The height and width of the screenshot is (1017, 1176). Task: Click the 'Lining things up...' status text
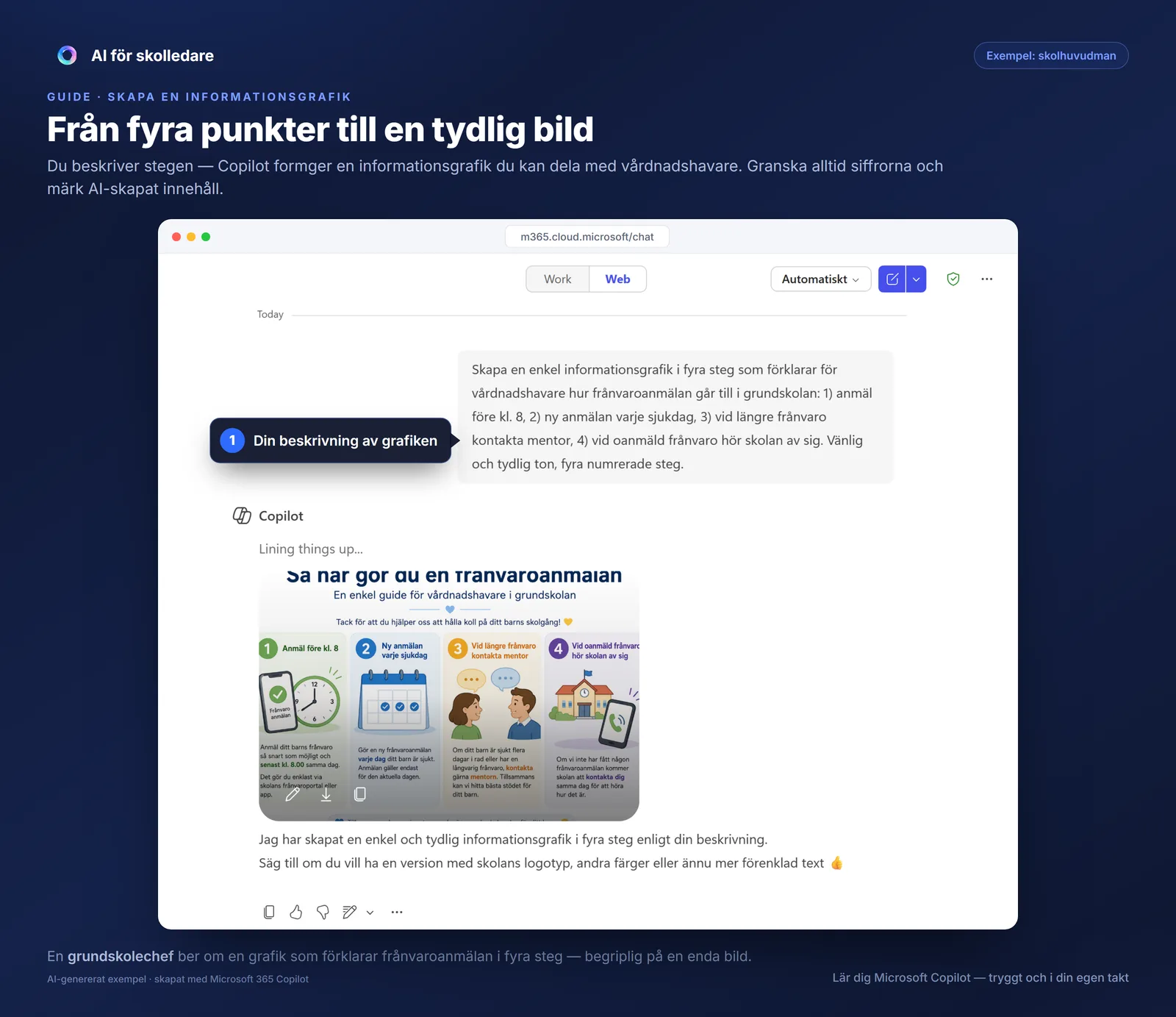click(311, 549)
